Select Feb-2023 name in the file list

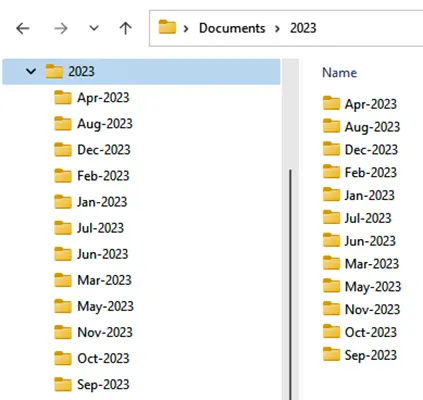pyautogui.click(x=371, y=172)
